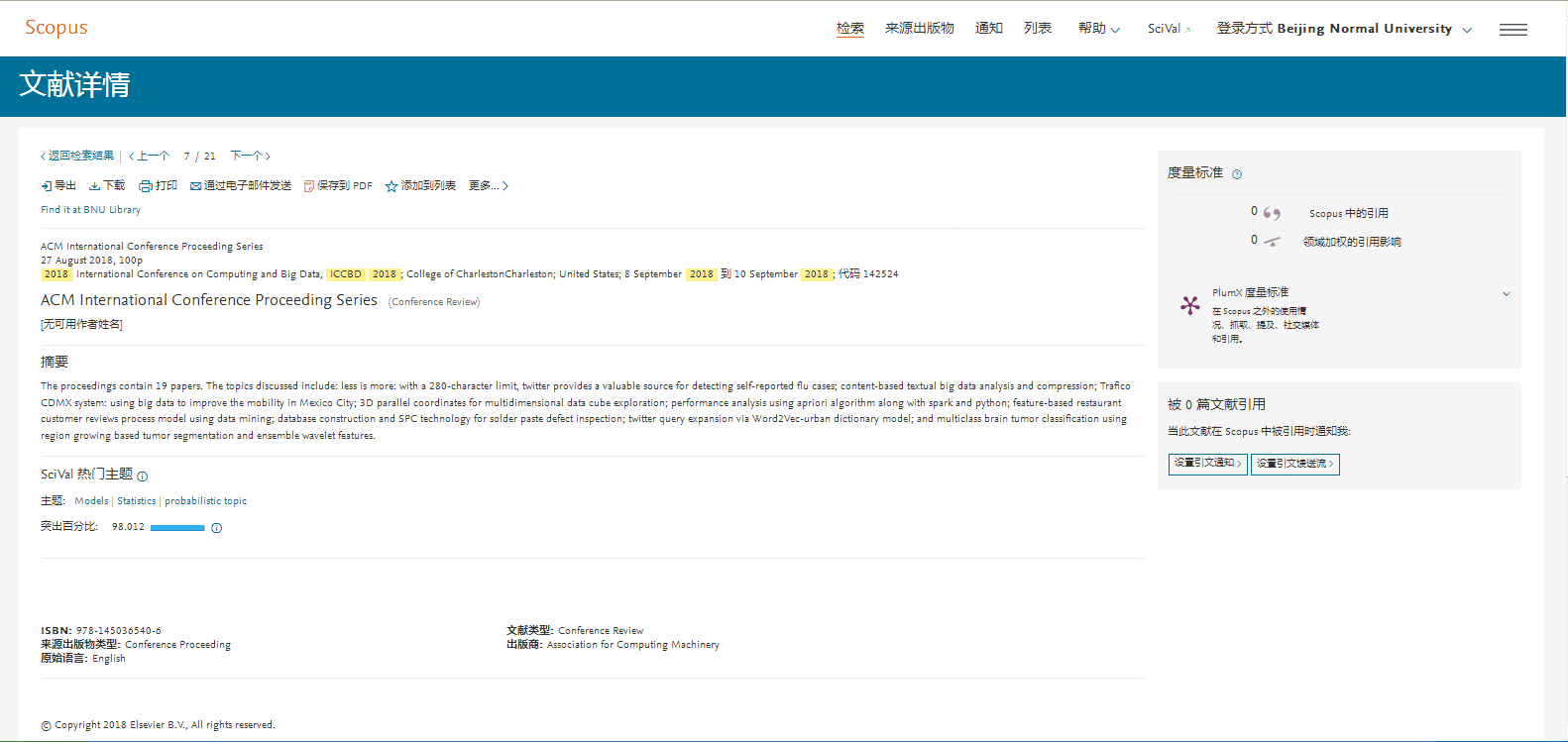The image size is (1568, 742).
Task: Expand the 更多 options dropdown
Action: pyautogui.click(x=489, y=186)
